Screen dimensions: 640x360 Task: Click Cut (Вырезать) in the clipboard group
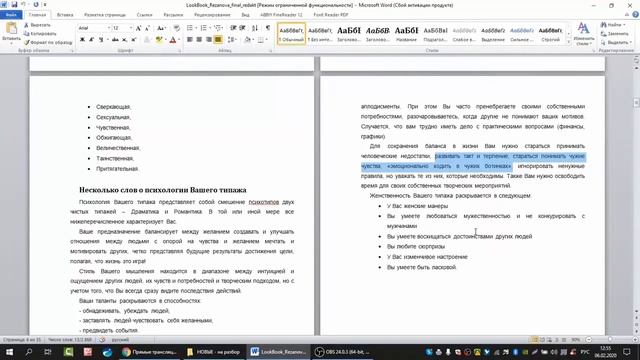tap(38, 25)
